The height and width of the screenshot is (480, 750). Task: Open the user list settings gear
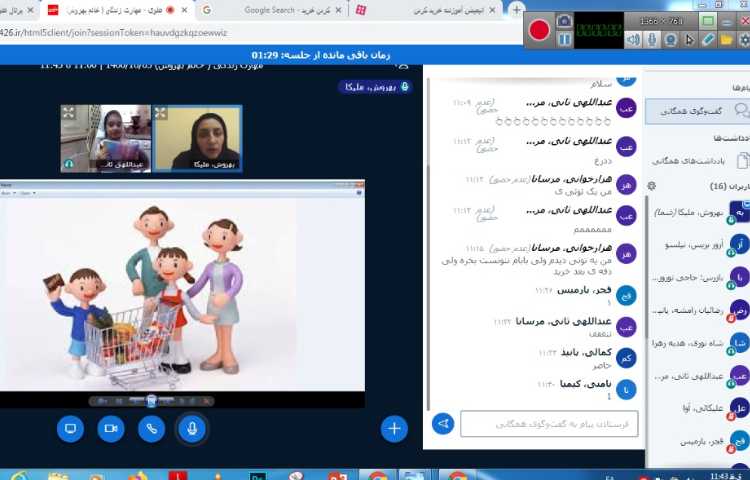651,186
